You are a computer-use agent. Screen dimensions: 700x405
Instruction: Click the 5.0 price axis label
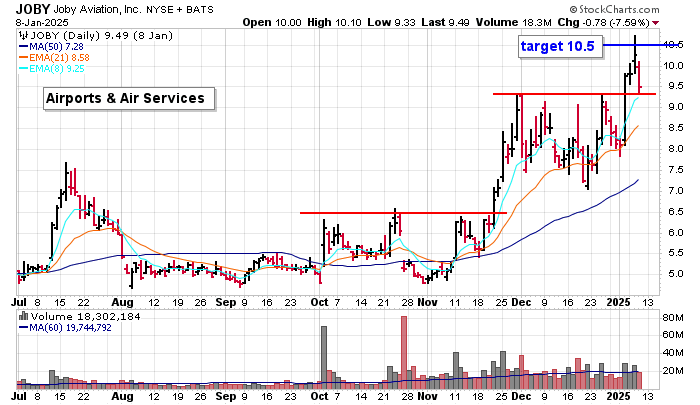[x=675, y=274]
